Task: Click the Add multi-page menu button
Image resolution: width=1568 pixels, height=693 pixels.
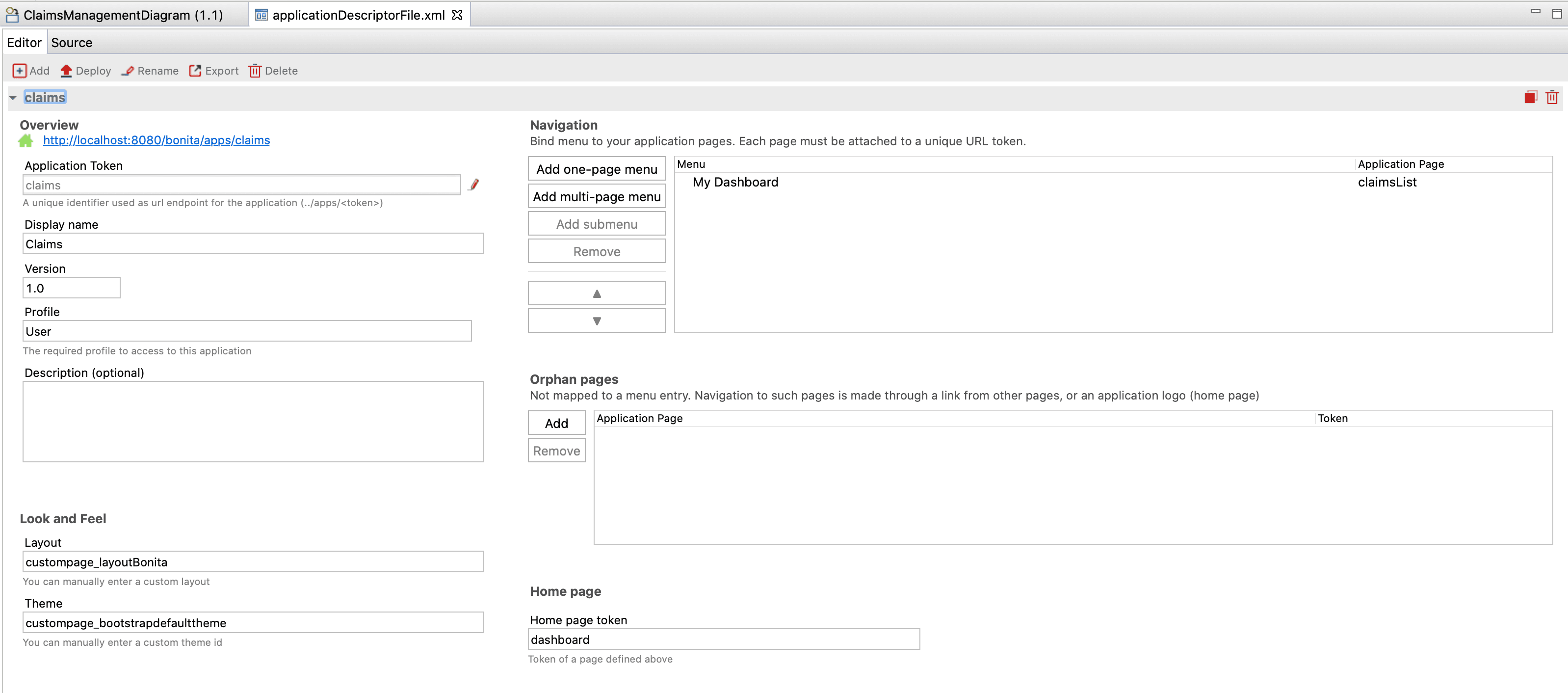Action: 597,196
